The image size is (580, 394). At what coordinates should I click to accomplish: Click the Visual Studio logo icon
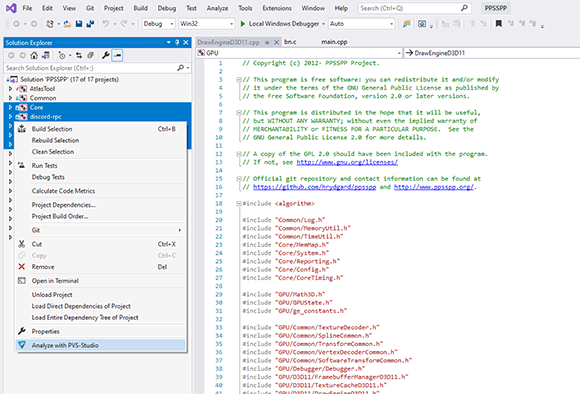tap(11, 8)
